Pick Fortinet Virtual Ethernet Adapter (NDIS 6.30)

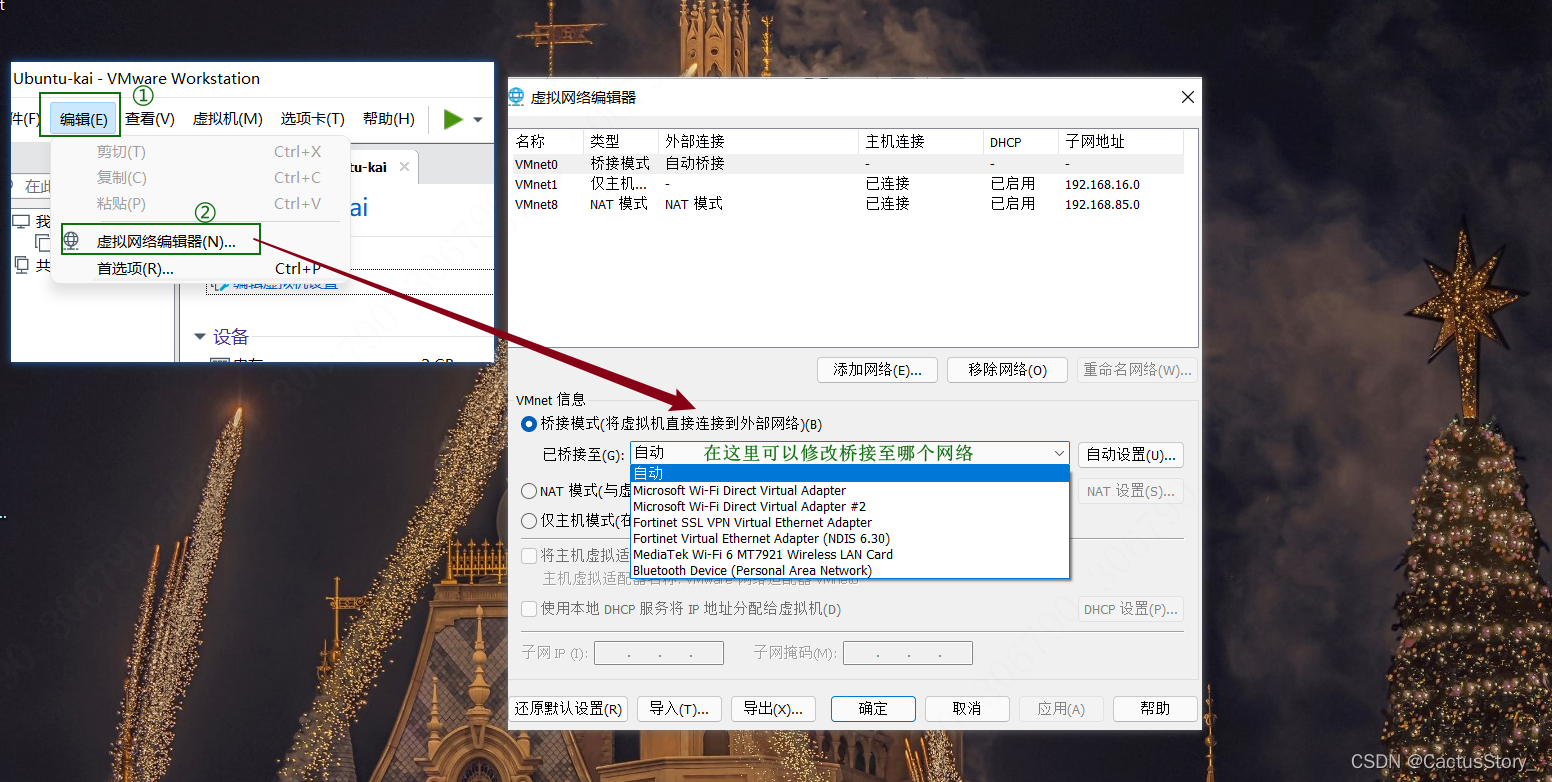click(x=850, y=538)
